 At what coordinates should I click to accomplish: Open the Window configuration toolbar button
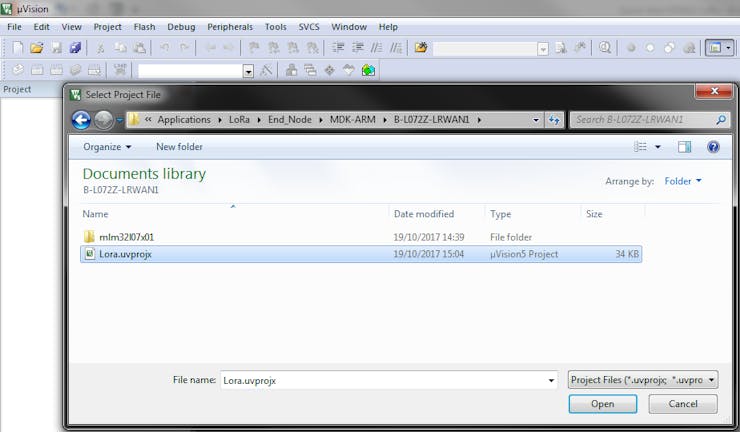click(719, 48)
